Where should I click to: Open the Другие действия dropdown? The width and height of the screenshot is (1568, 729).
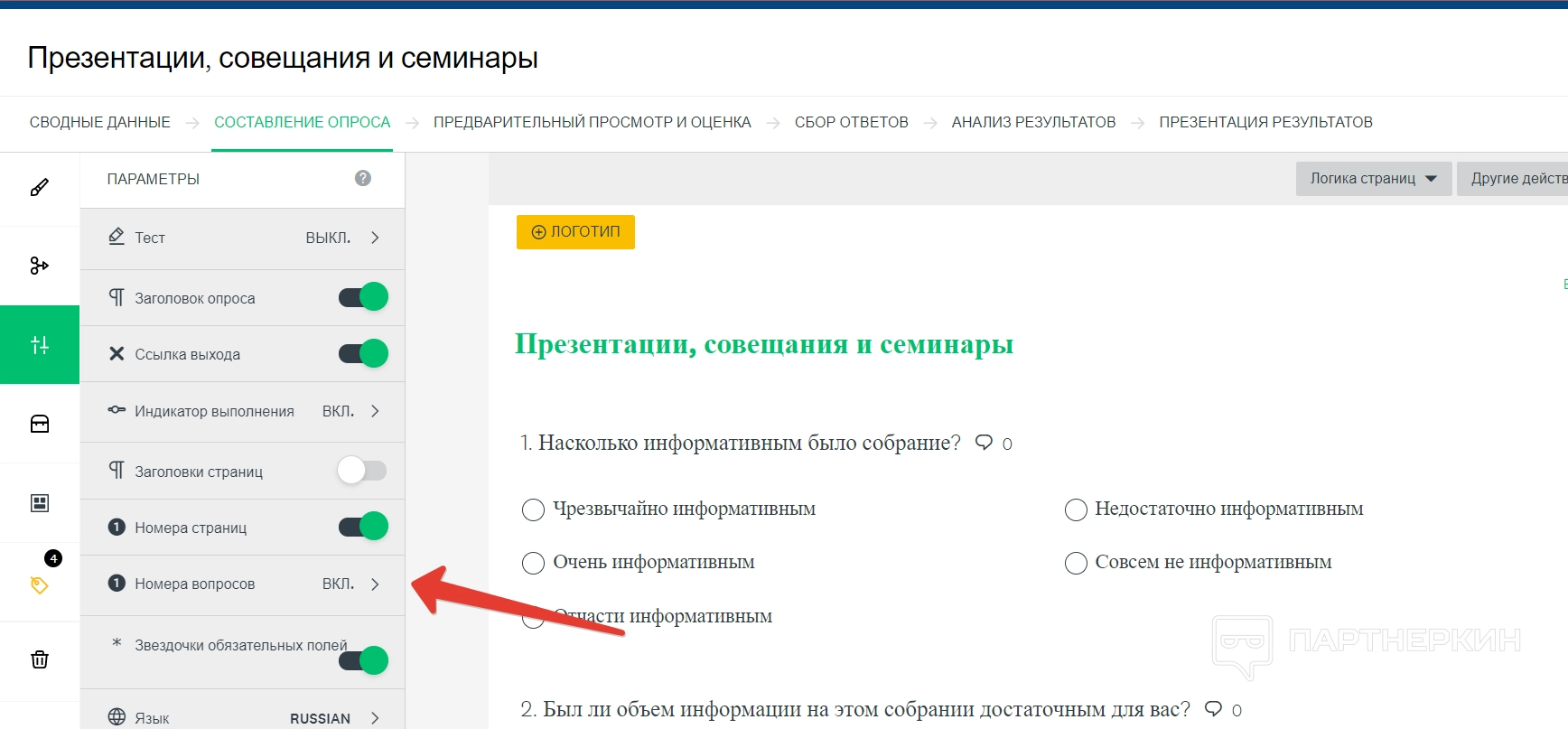pos(1513,179)
